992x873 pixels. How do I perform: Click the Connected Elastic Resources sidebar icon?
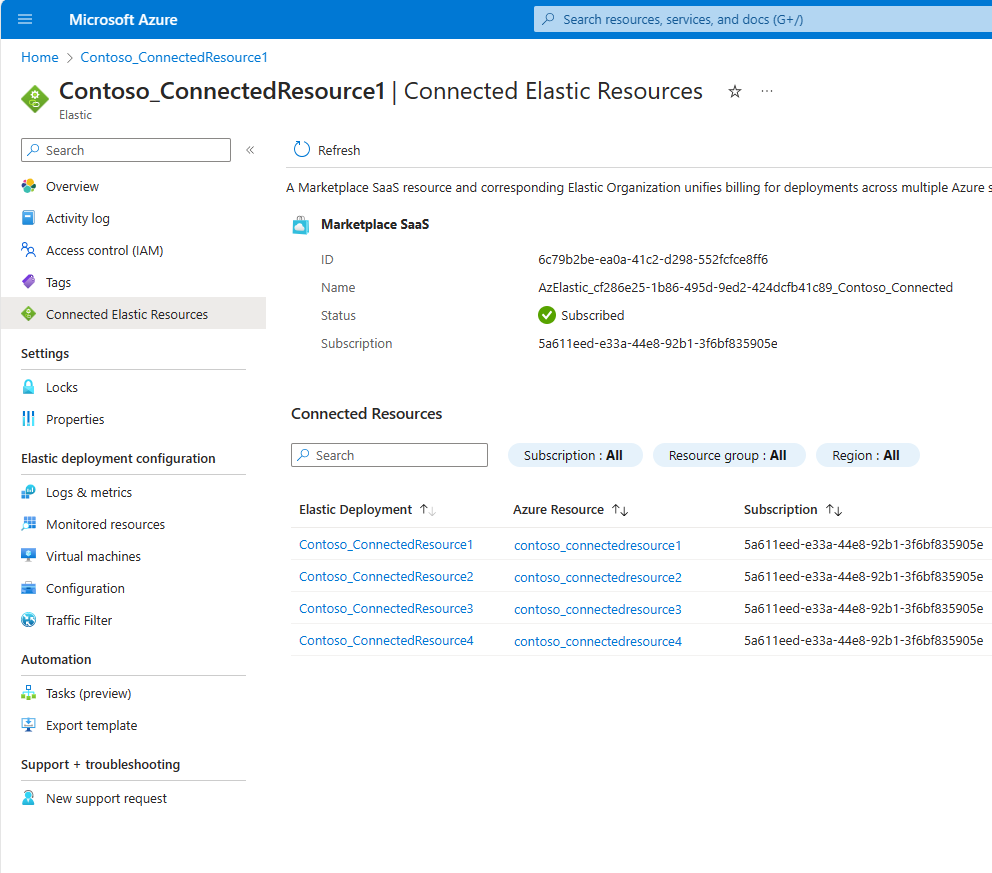click(x=28, y=314)
